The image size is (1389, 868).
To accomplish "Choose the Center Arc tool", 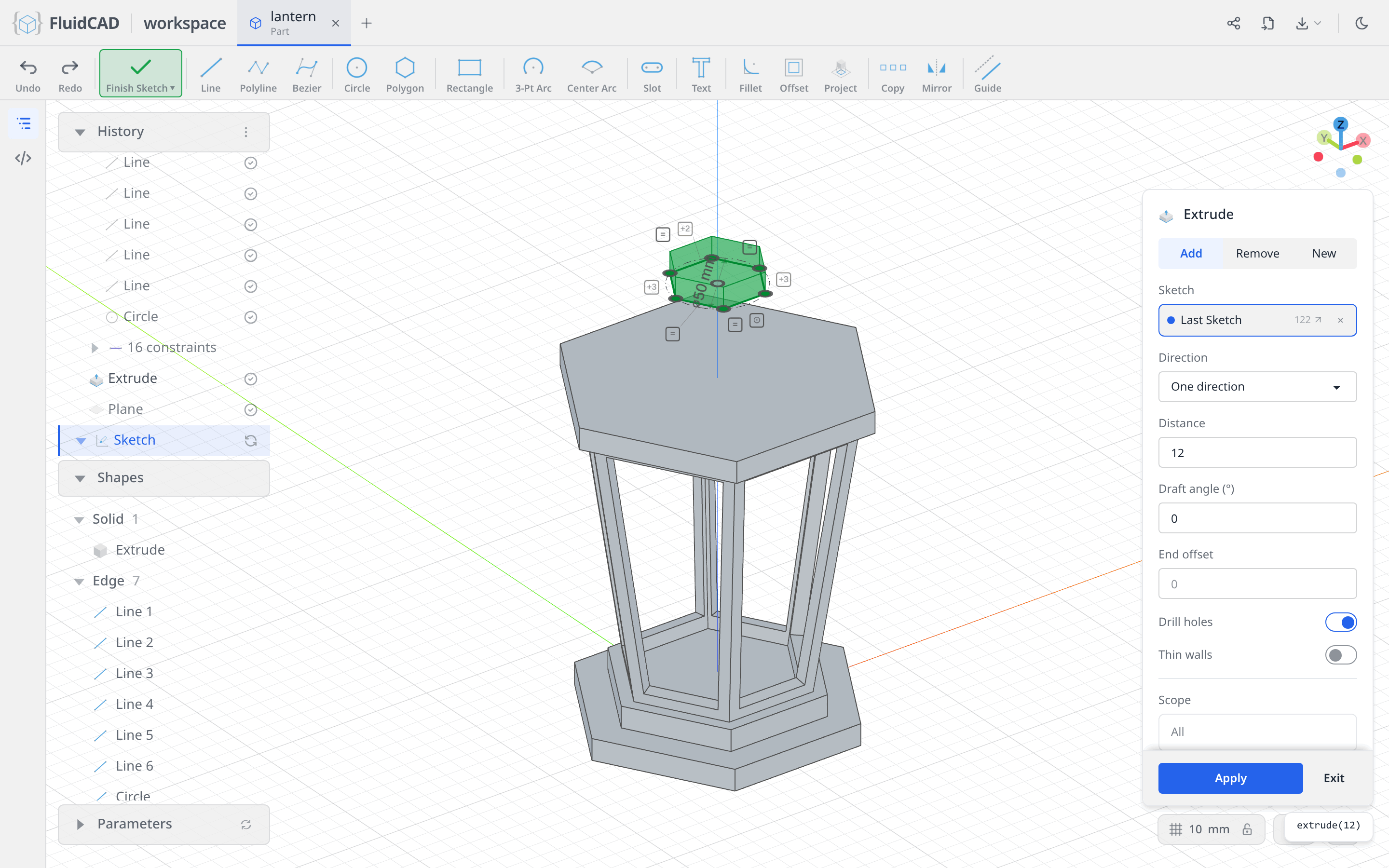I will tap(591, 75).
